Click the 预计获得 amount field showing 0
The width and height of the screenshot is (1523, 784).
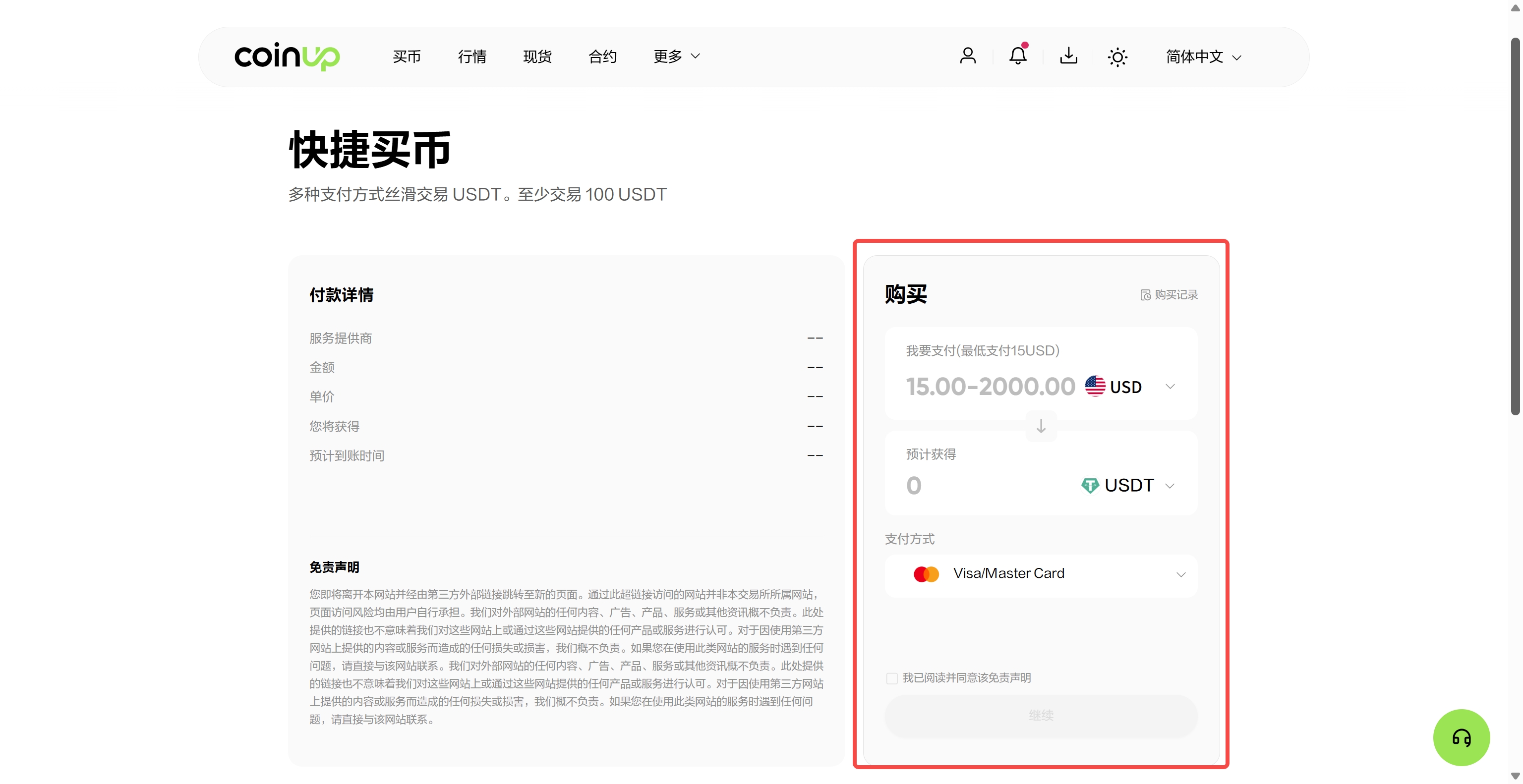(x=913, y=486)
